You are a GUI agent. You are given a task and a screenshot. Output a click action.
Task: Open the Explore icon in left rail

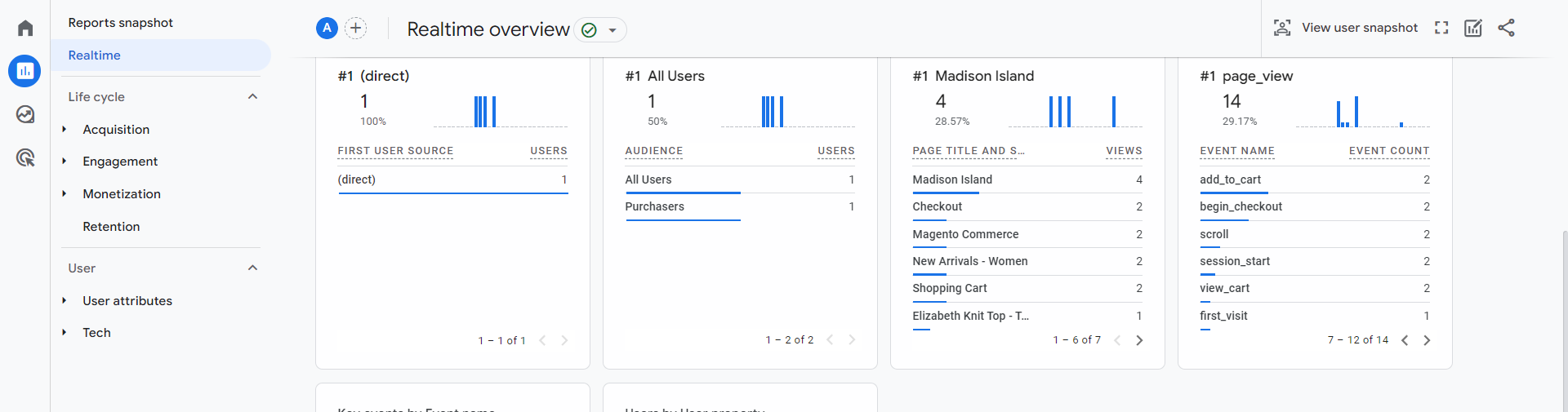point(25,114)
